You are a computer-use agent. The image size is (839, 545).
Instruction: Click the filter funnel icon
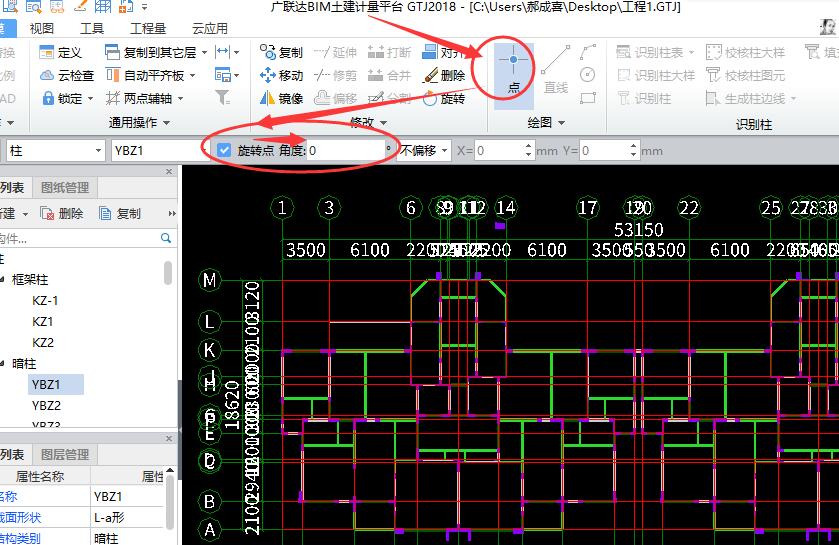[222, 97]
